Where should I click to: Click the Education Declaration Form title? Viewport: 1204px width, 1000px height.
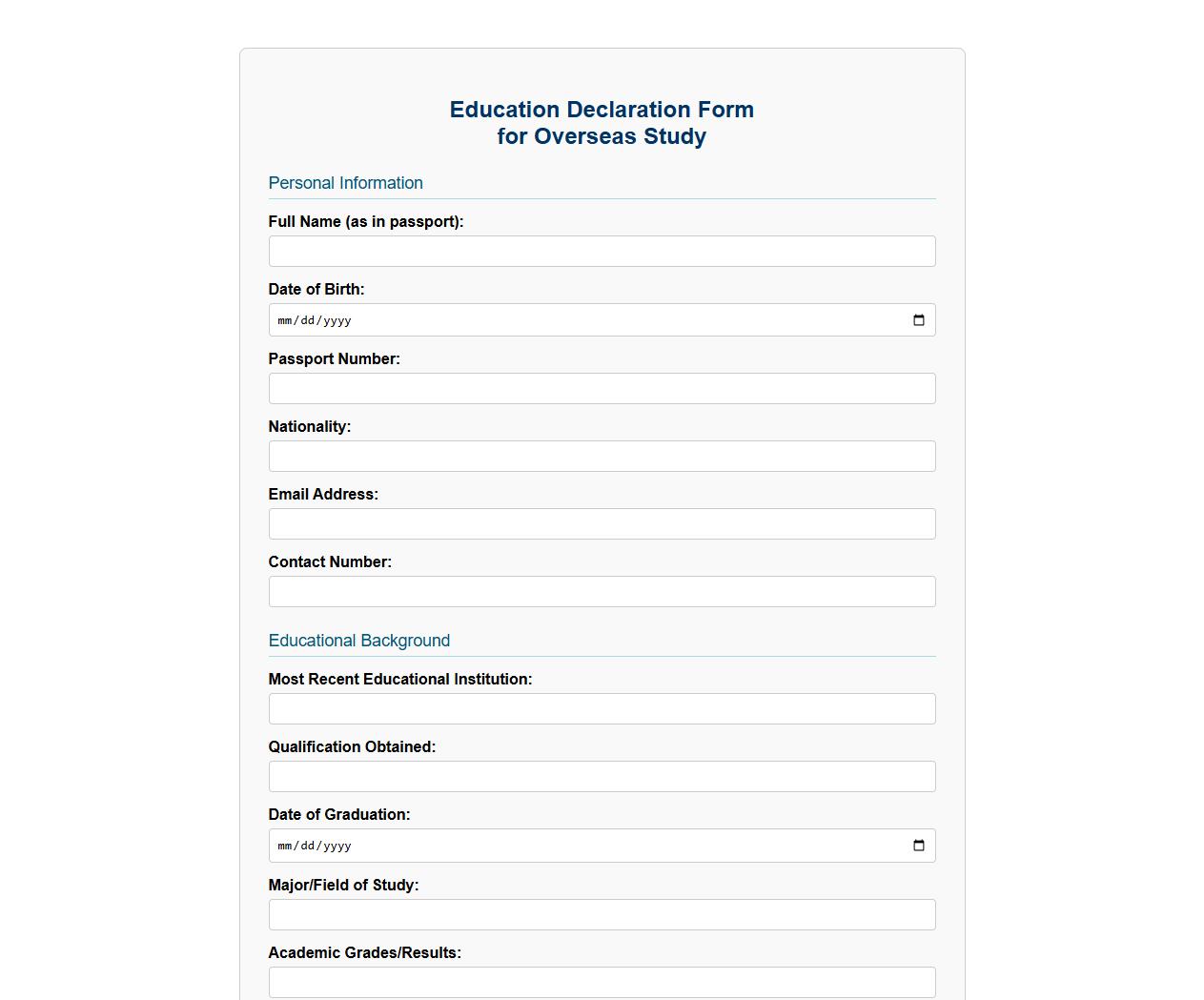click(601, 122)
